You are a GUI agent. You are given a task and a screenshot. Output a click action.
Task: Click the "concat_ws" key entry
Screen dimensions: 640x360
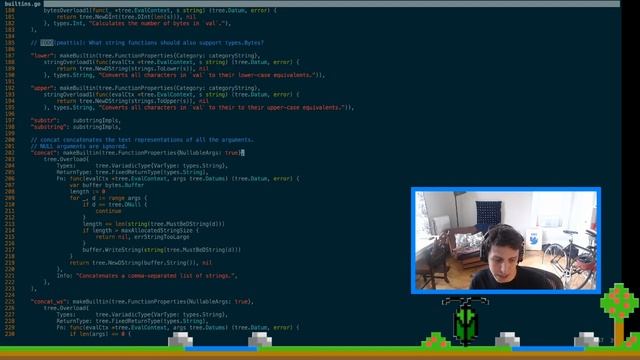tap(49, 302)
